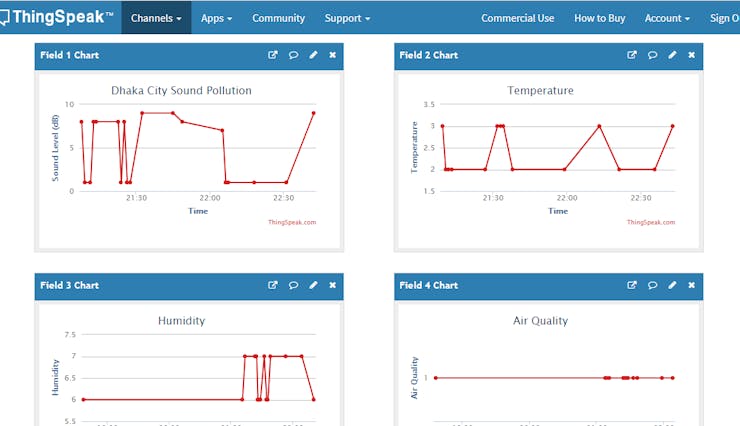Expand the Channels dropdown menu
The image size is (740, 426).
156,18
